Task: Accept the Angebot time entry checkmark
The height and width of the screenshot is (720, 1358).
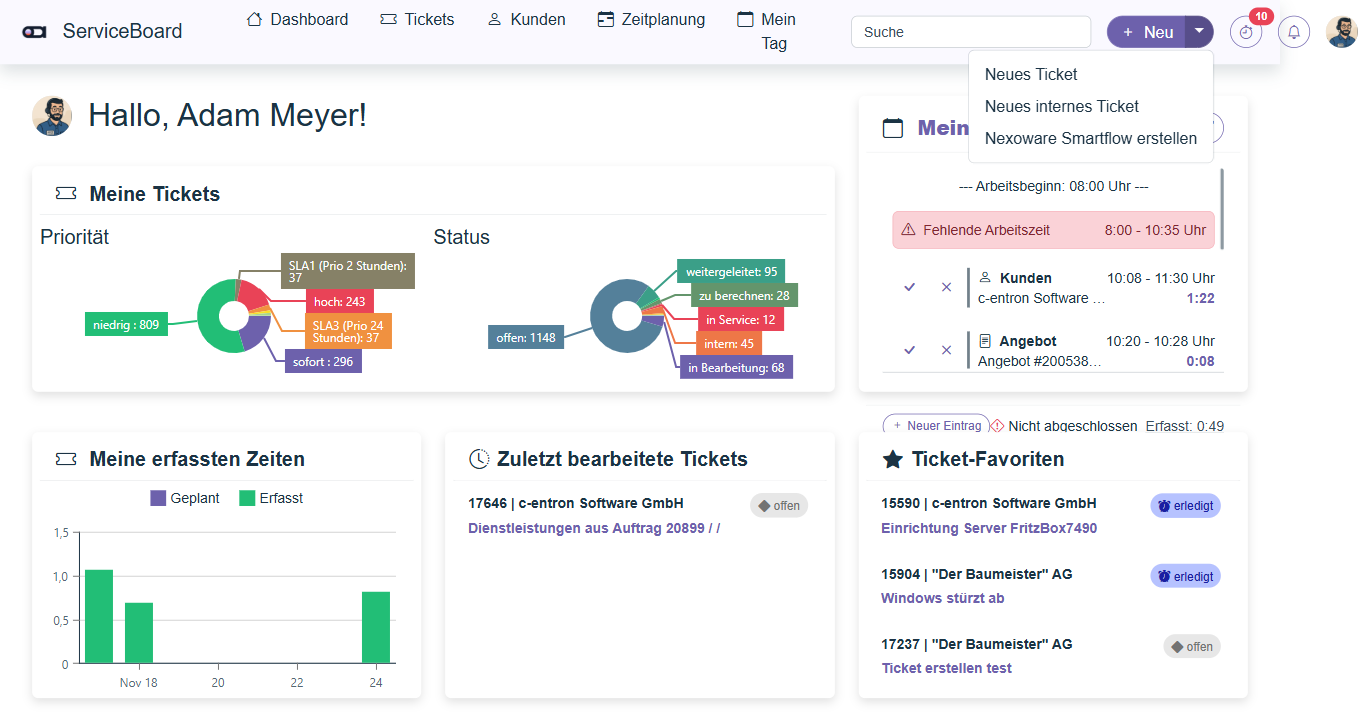Action: (x=909, y=350)
